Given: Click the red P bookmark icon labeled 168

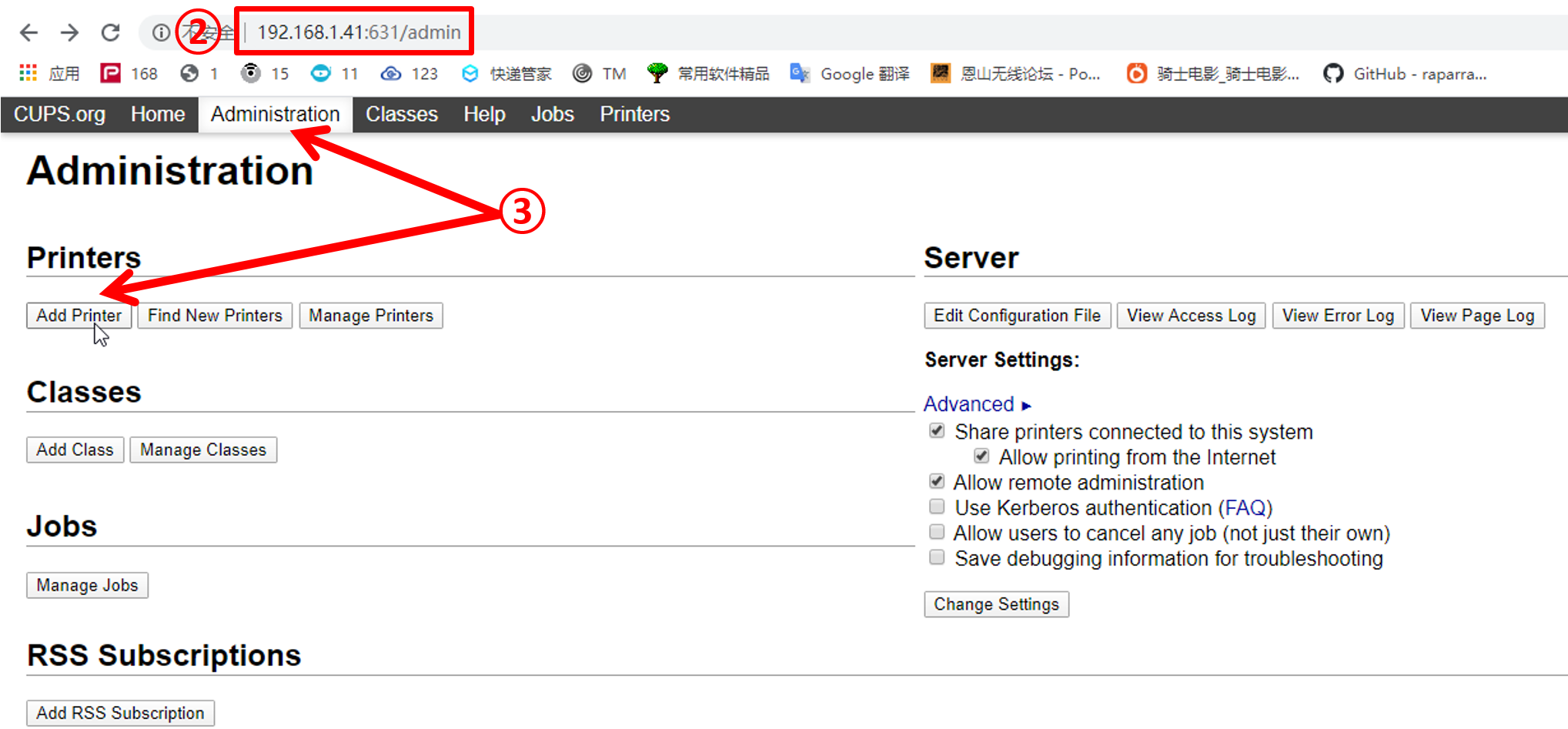Looking at the screenshot, I should click(111, 73).
